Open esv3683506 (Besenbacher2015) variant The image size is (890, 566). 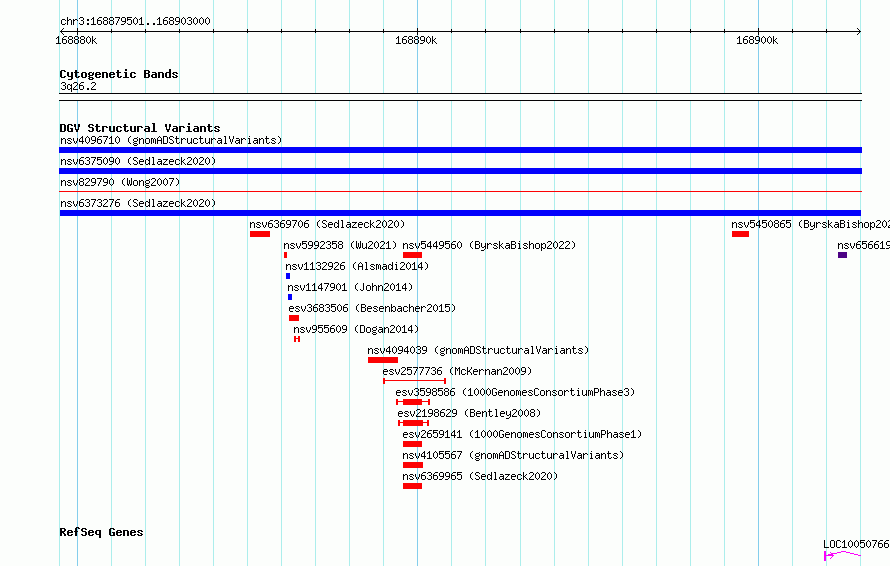(372, 308)
